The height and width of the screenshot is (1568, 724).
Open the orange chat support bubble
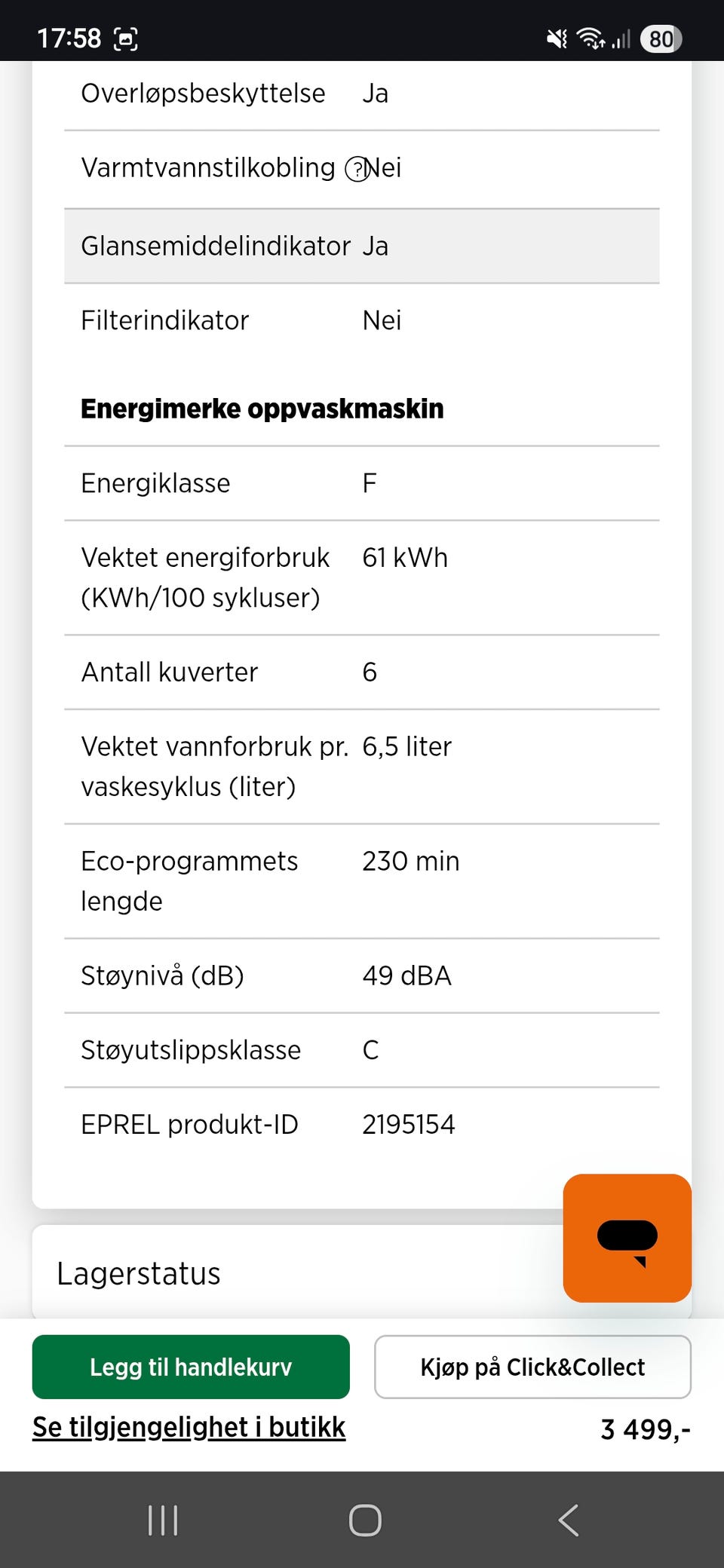tap(627, 1237)
